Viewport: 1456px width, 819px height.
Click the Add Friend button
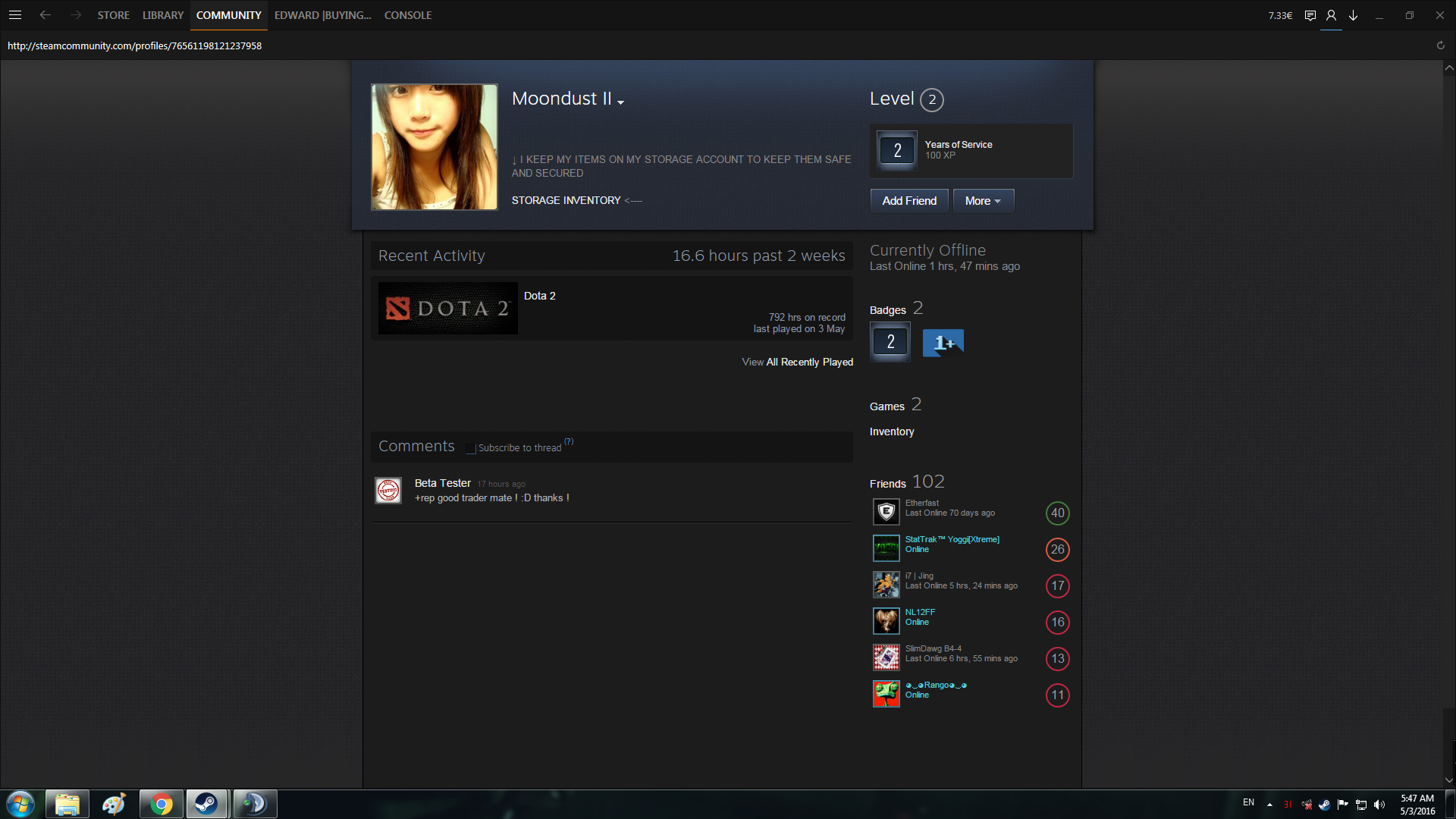pyautogui.click(x=908, y=201)
